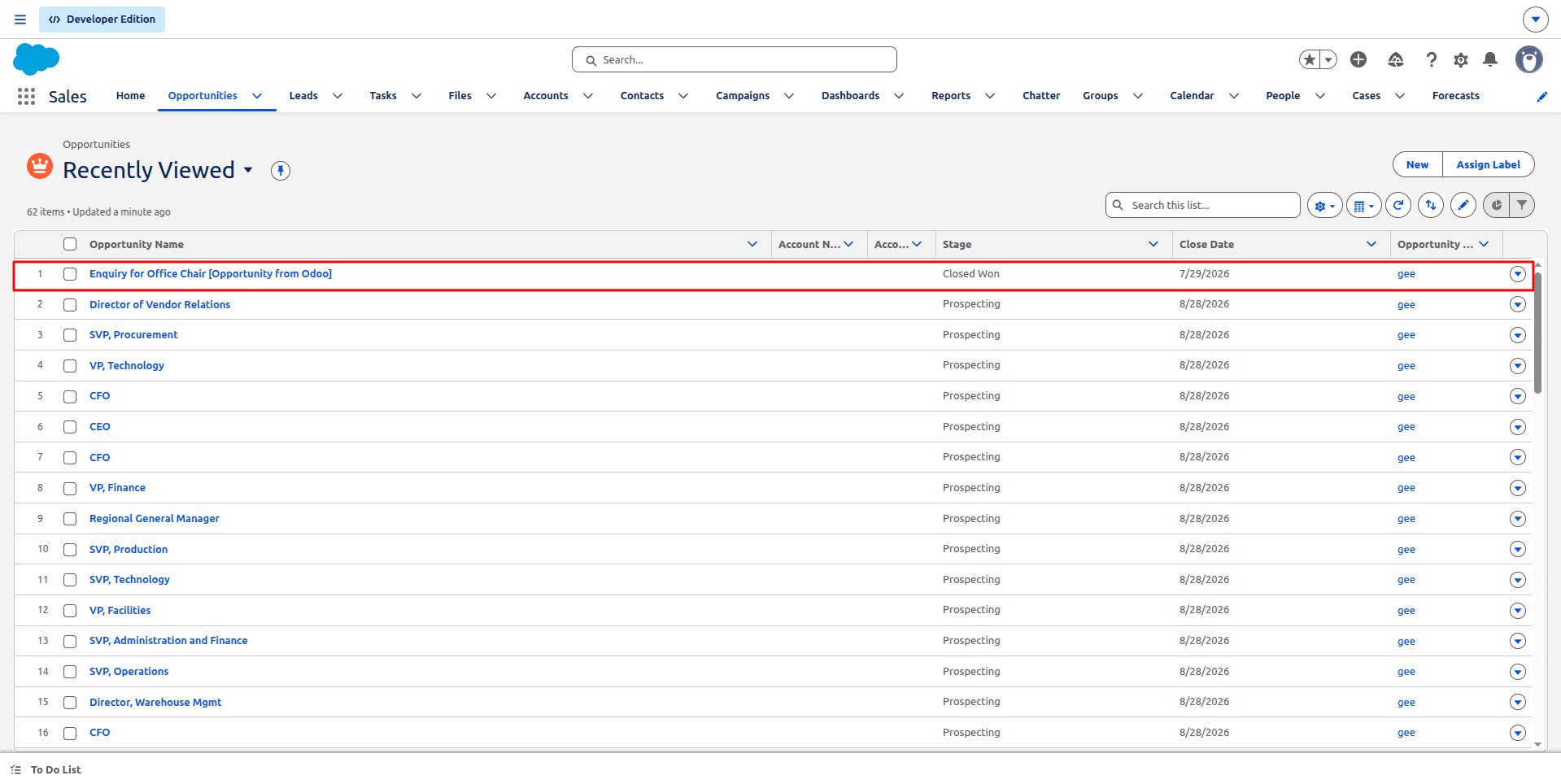The height and width of the screenshot is (784, 1561).
Task: Open the Close Date column menu chevron
Action: tap(1371, 244)
